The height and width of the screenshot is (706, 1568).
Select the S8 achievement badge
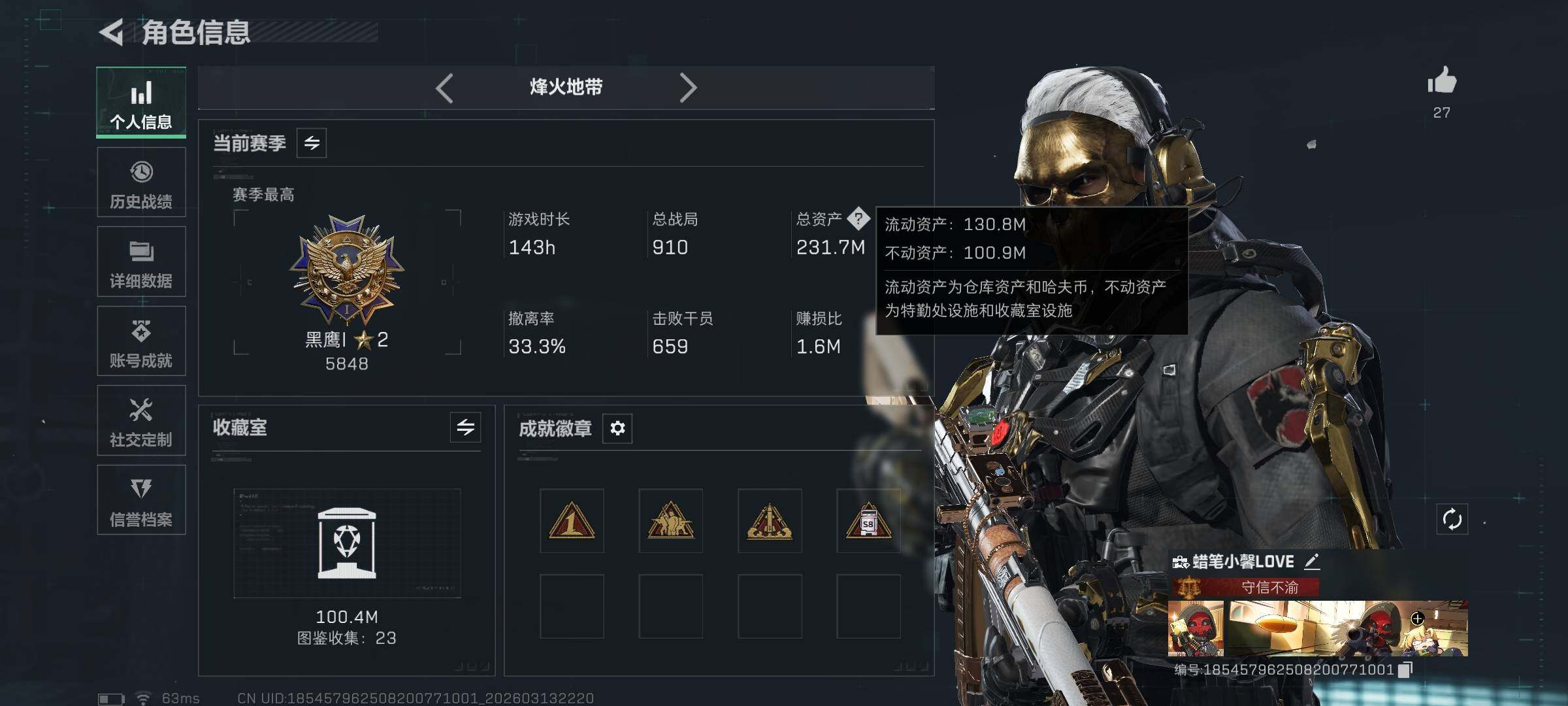pos(868,521)
